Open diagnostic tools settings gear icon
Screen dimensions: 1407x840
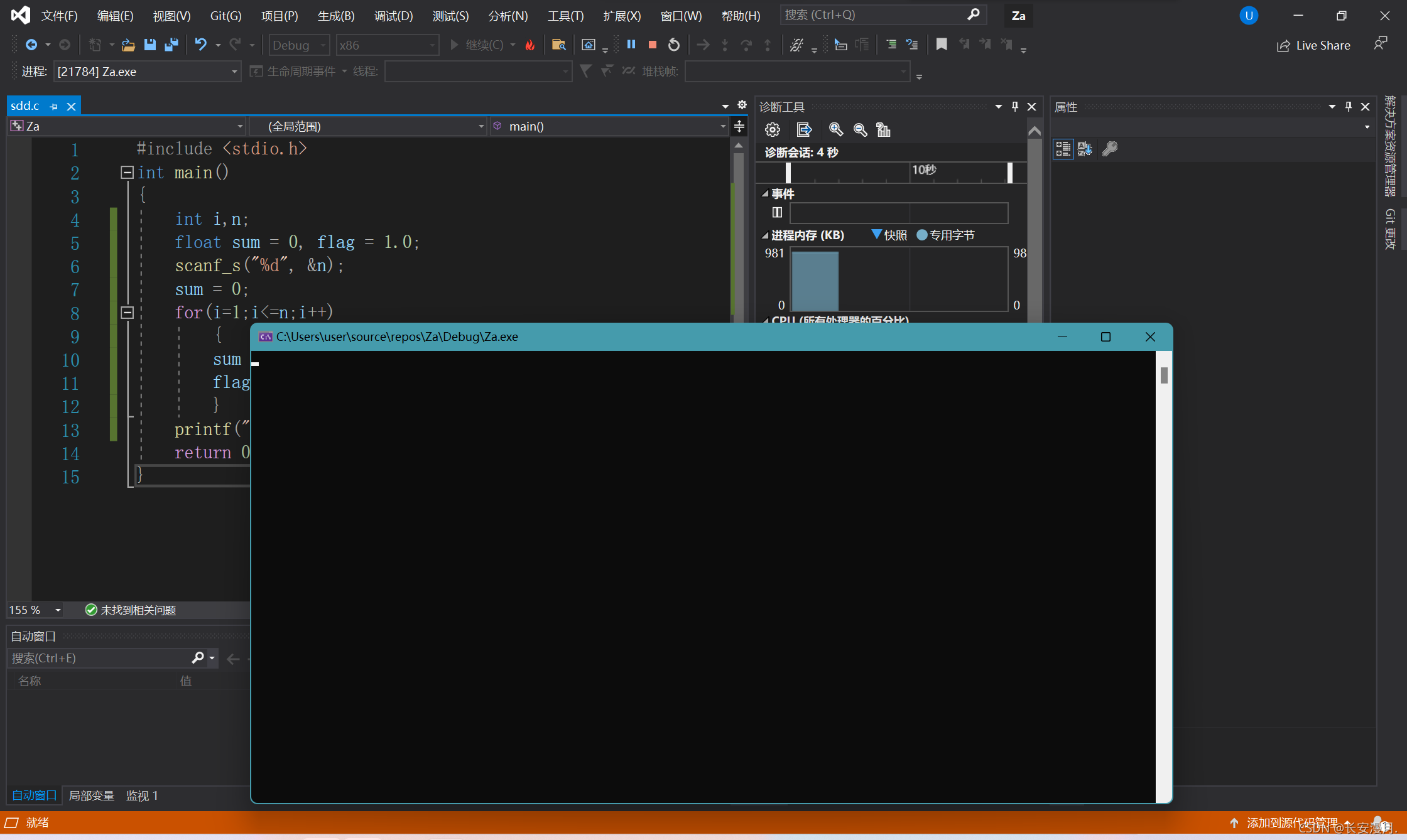[772, 130]
